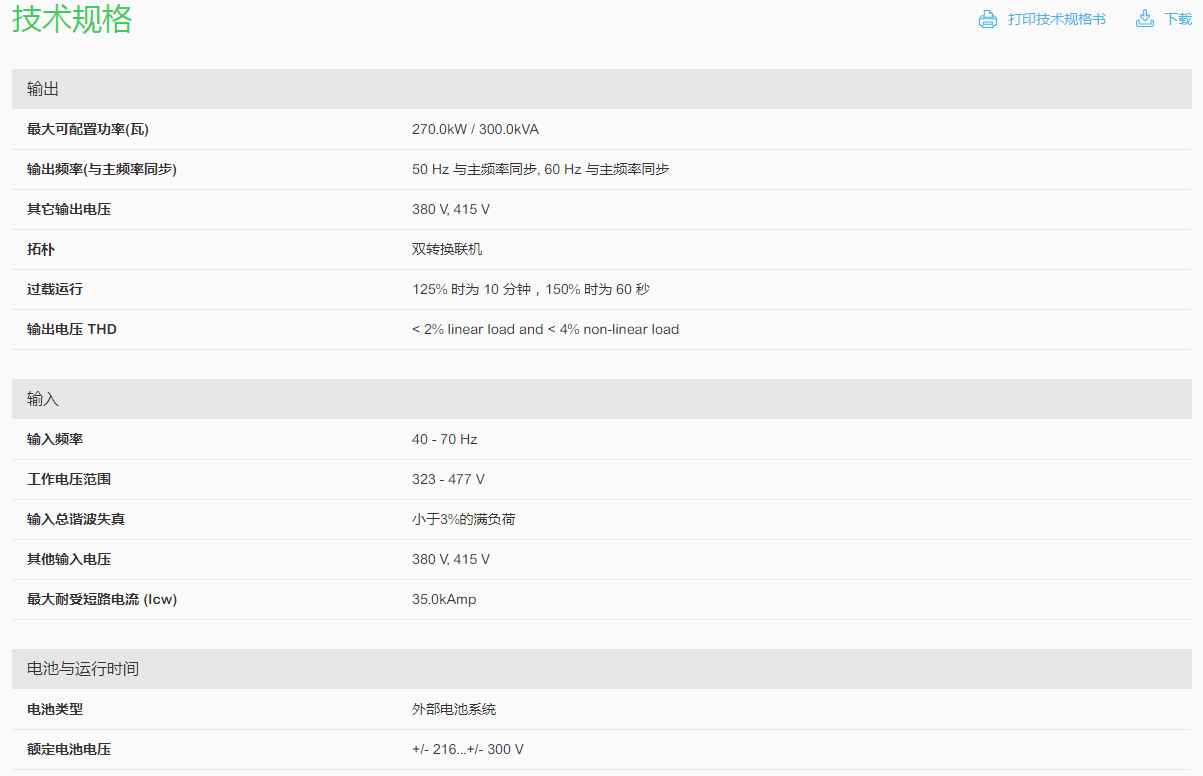Click the 外部电池系统 battery type value

point(454,709)
